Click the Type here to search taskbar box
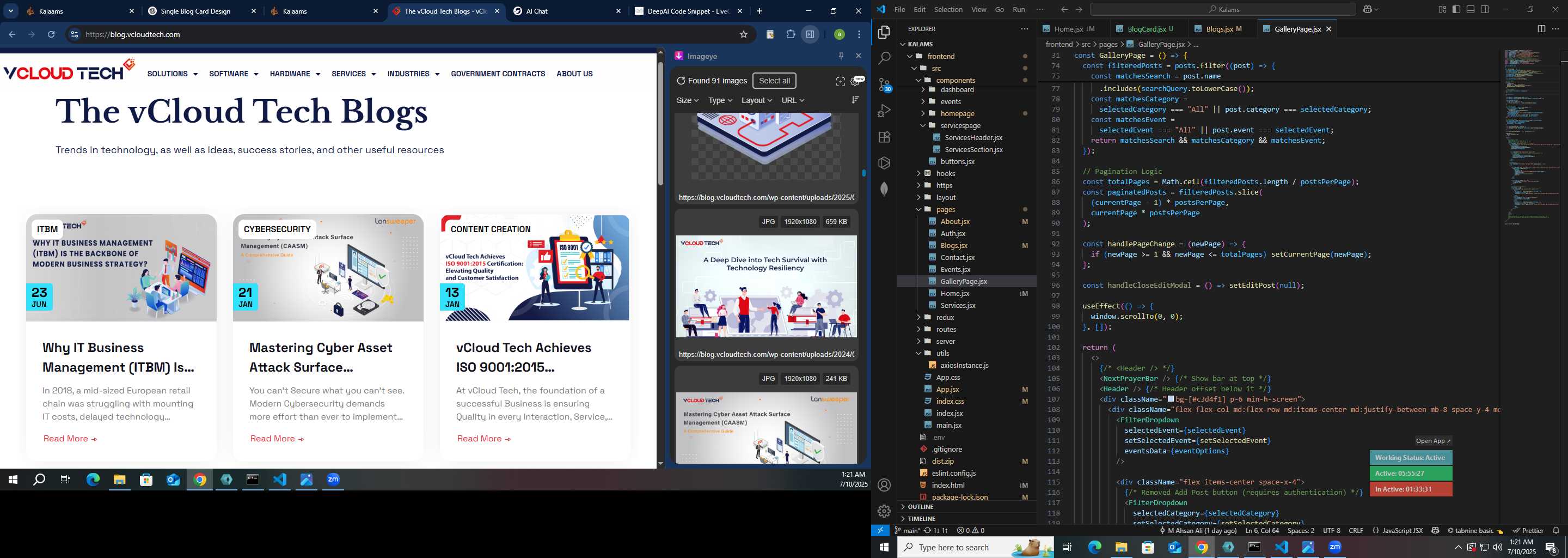Screen dimensions: 1568x558 (975, 547)
